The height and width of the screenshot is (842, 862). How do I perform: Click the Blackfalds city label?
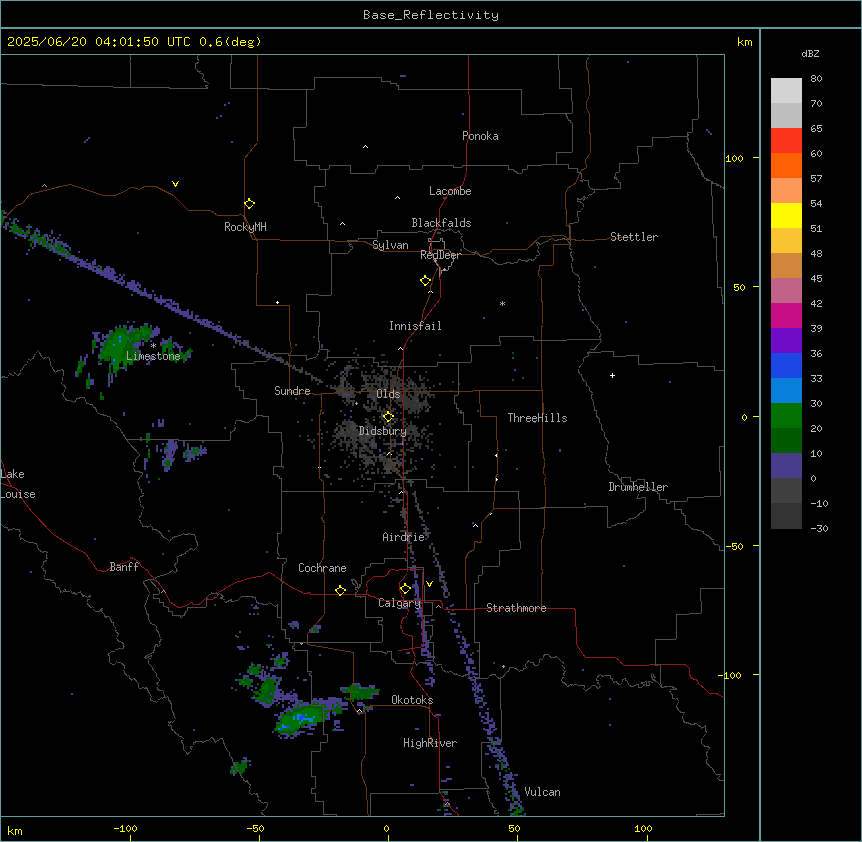tap(441, 223)
